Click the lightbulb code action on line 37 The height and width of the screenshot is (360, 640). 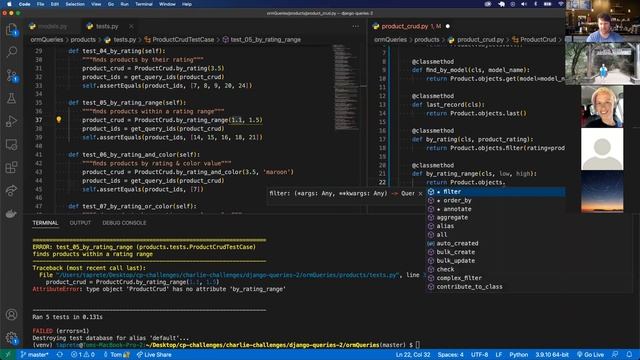pyautogui.click(x=59, y=120)
